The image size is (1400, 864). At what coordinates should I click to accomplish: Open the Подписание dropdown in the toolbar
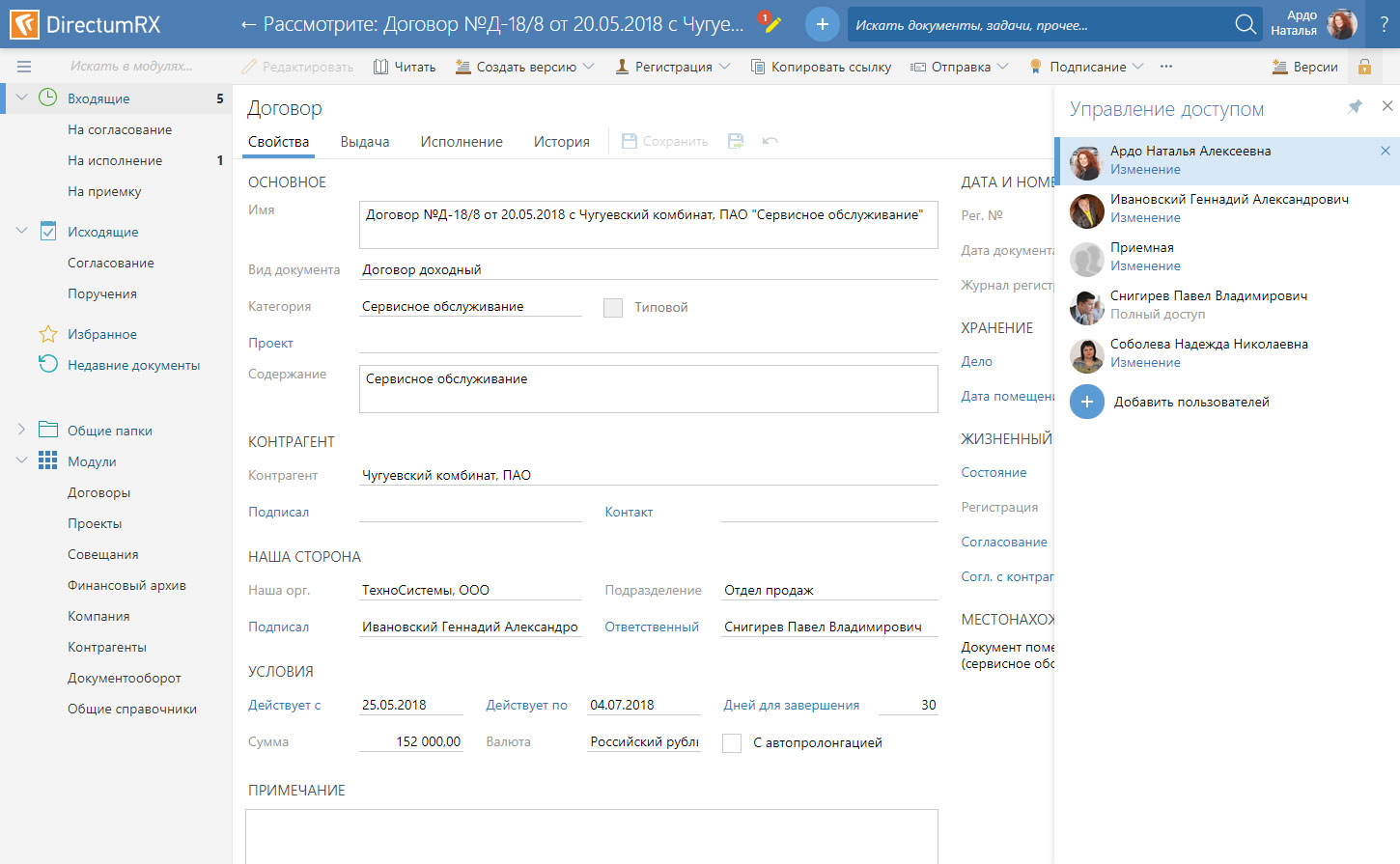pos(1085,67)
